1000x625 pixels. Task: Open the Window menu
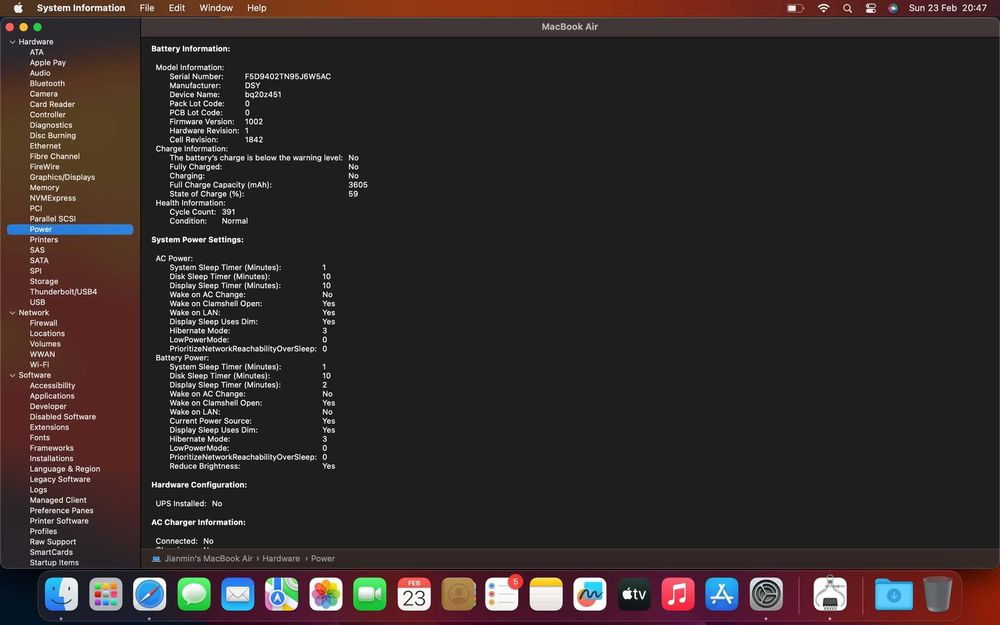click(x=216, y=8)
